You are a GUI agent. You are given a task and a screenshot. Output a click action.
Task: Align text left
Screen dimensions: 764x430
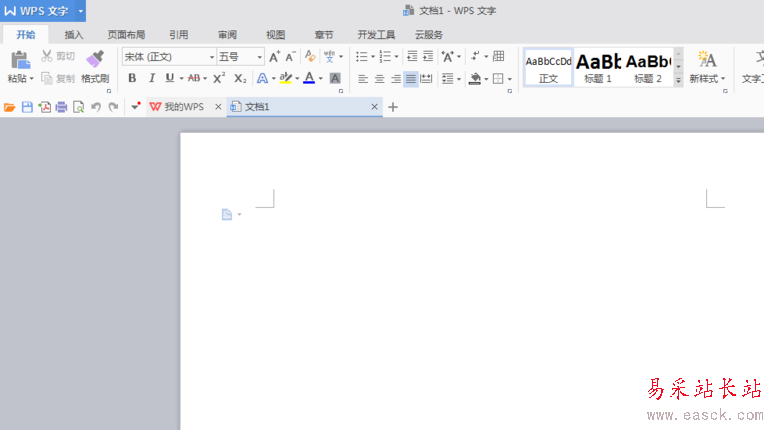pos(363,78)
